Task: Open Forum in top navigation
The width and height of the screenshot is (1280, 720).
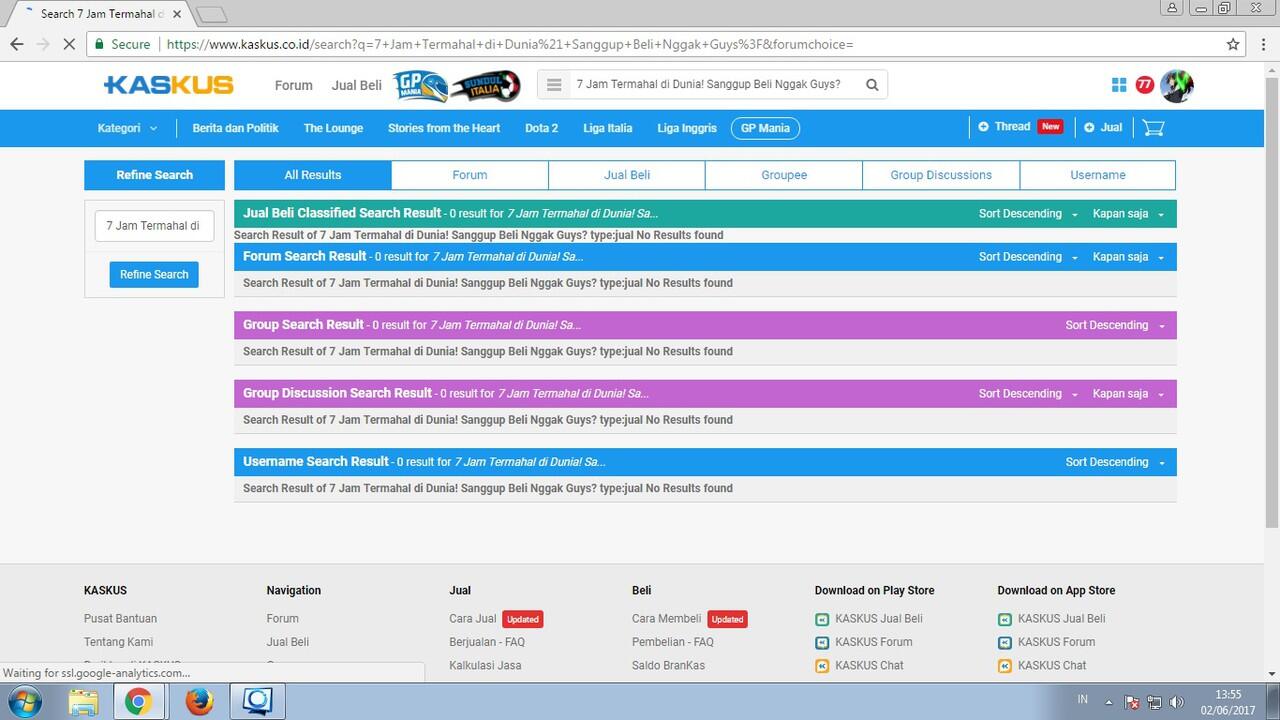Action: click(294, 85)
